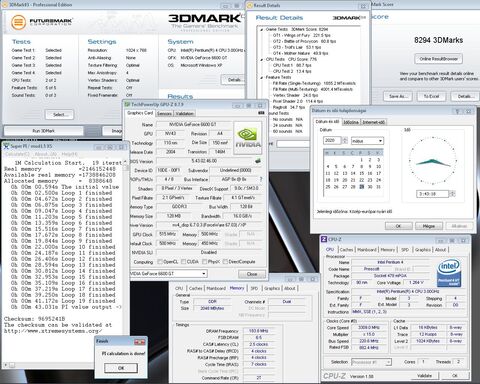Image resolution: width=480 pixels, height=384 pixels.
Task: Click the time spinner beside the time field
Action: [x=452, y=194]
